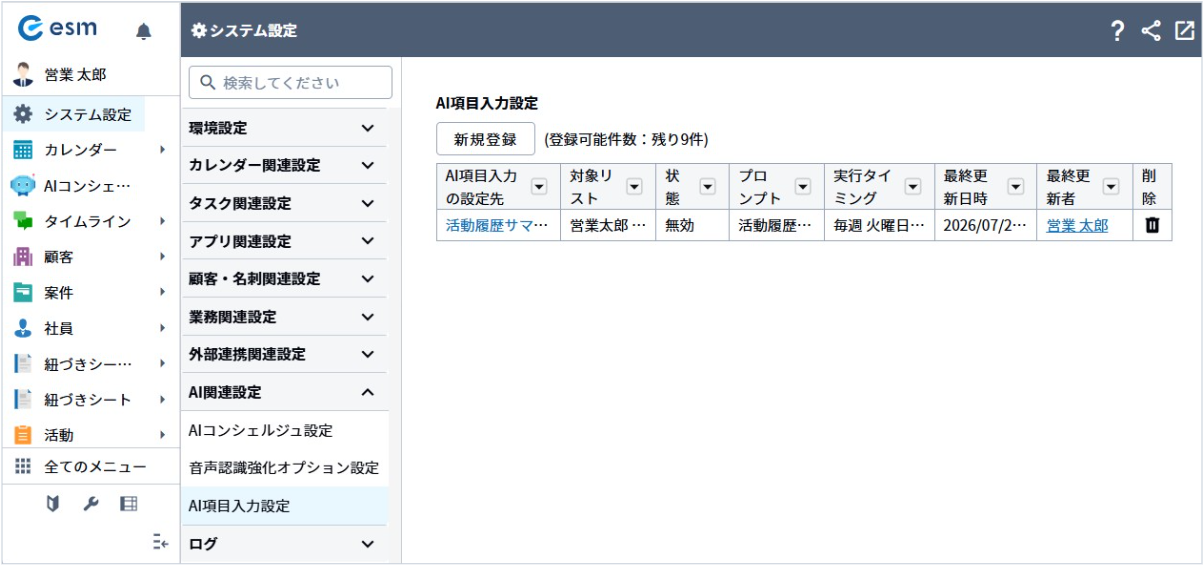Click the システム設定 gear icon in sidebar

23,114
